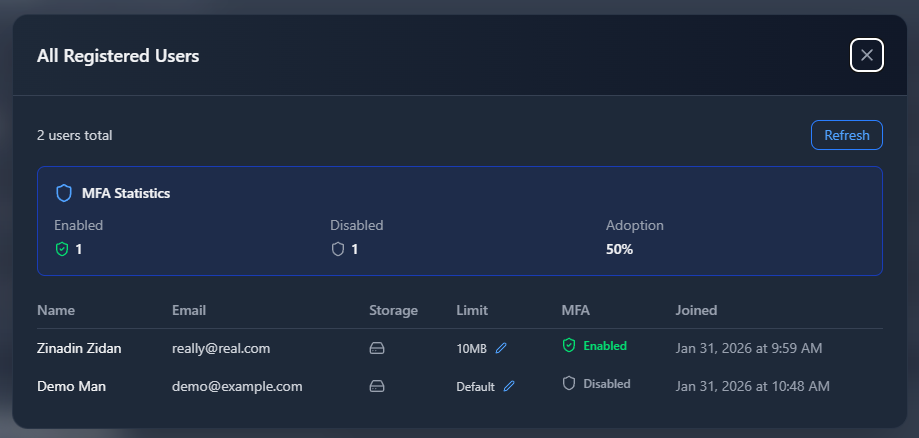Click gray shield in Demo Man's MFA column

tap(569, 383)
